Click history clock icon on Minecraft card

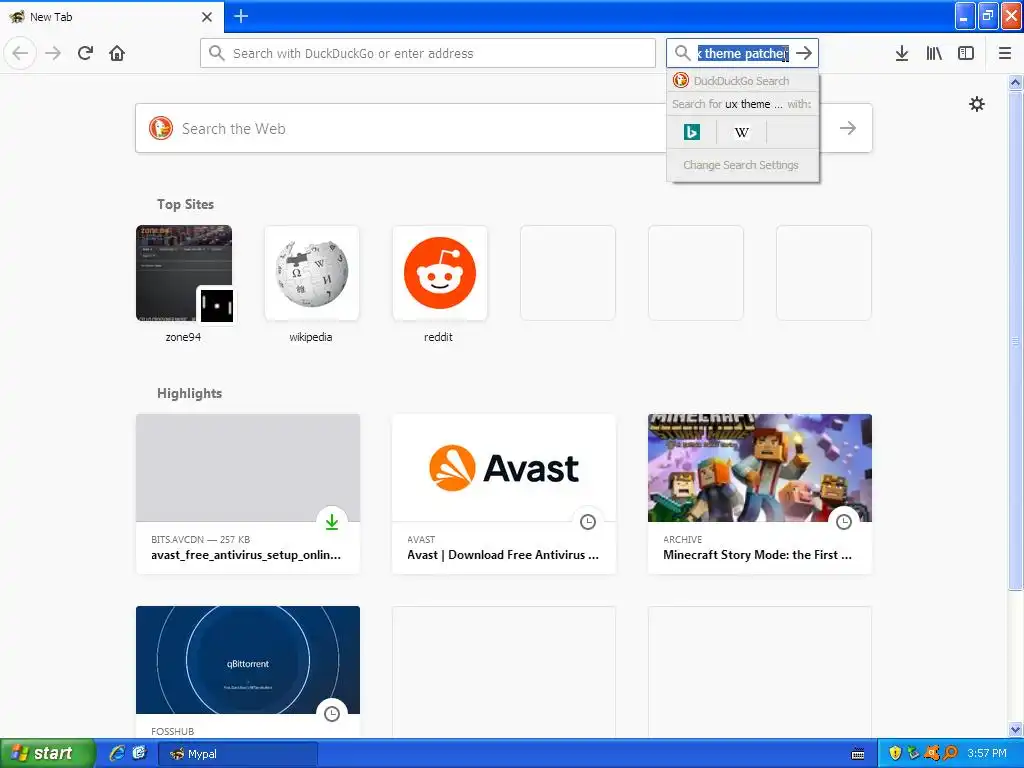coord(844,522)
